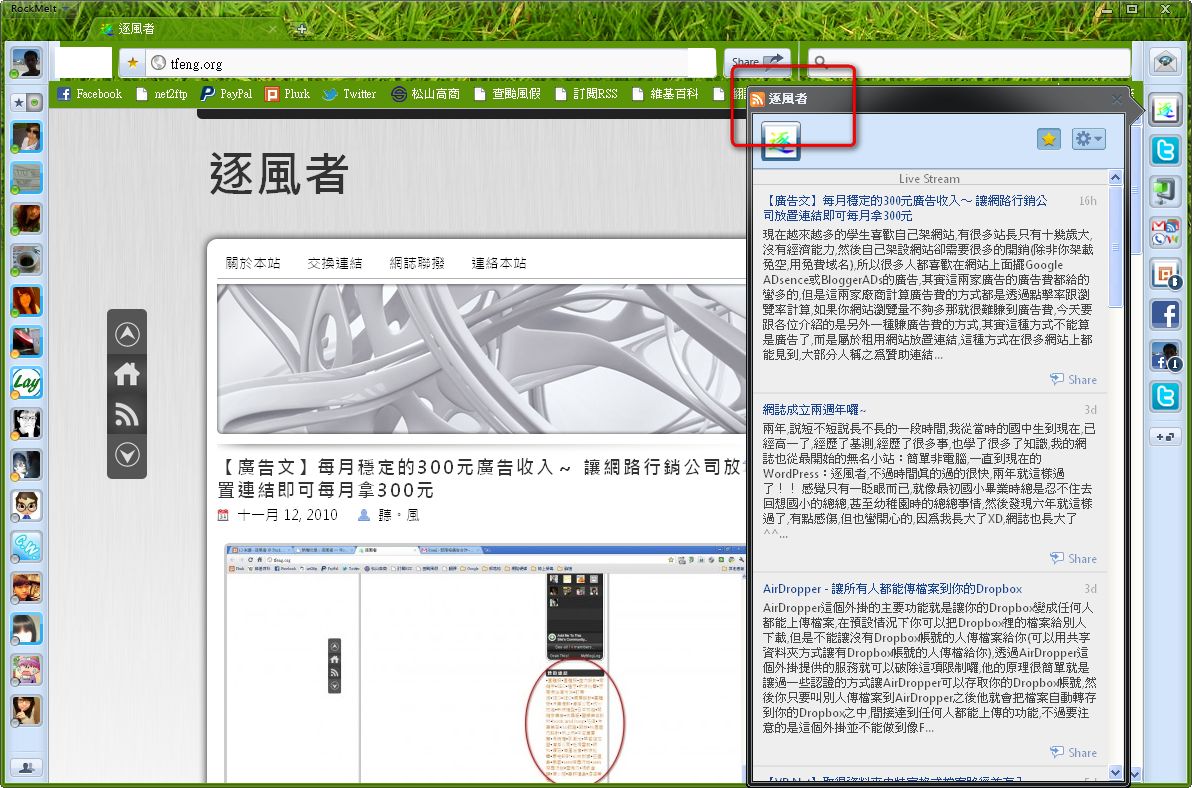
Task: Open the 關於本站 page menu item
Action: coord(253,263)
